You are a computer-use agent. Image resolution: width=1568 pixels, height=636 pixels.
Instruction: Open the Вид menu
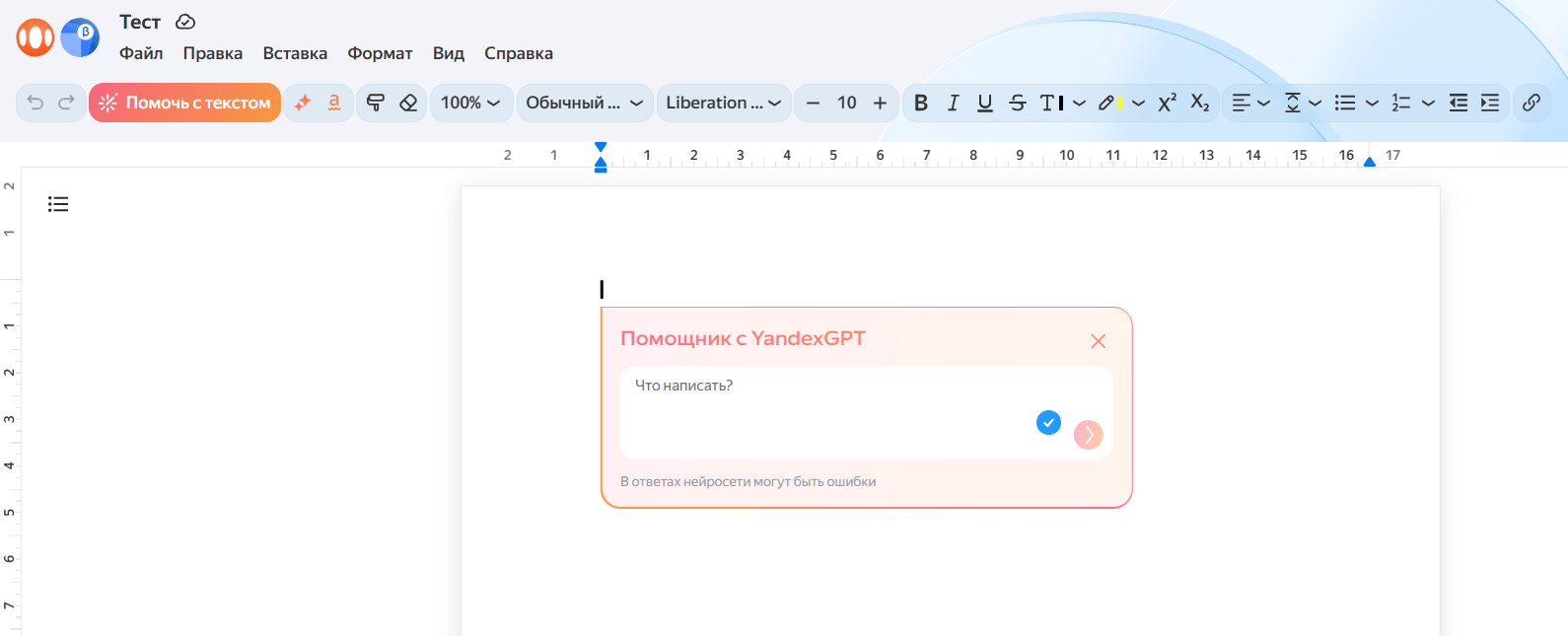tap(449, 53)
